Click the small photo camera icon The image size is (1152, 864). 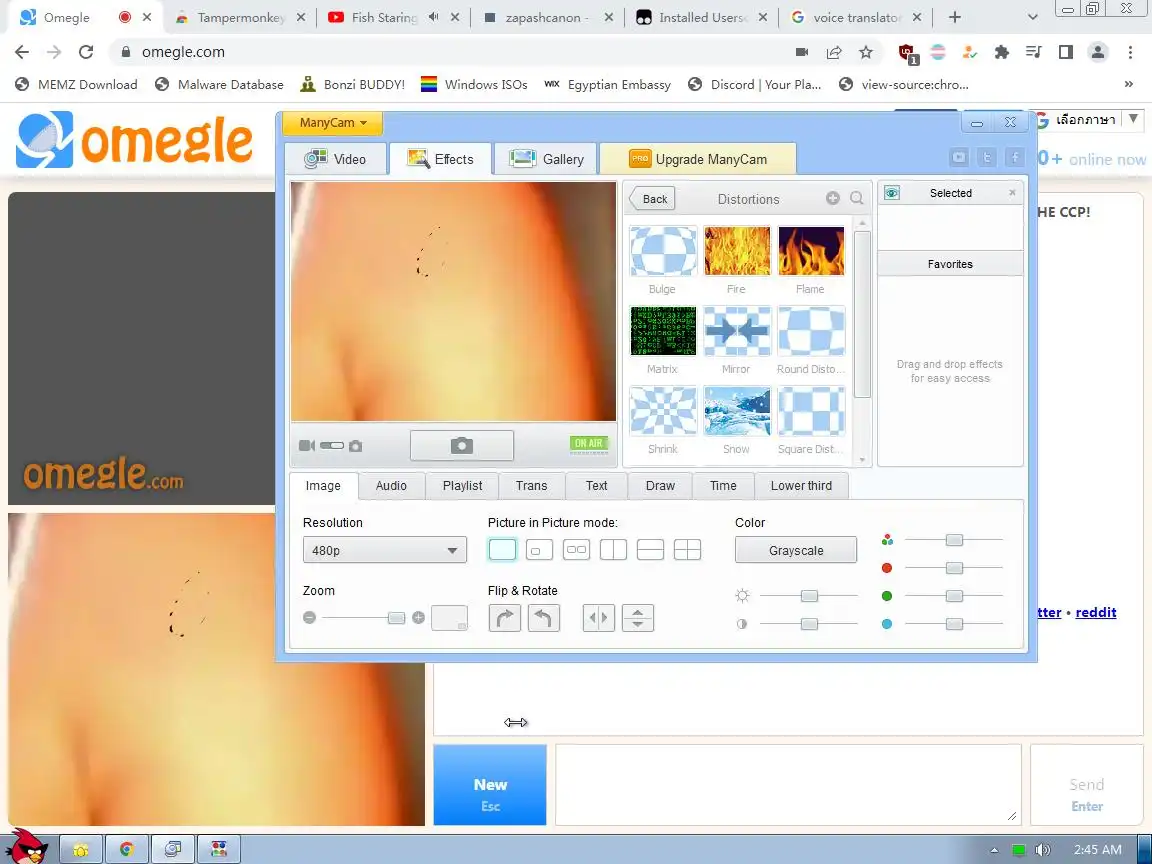pyautogui.click(x=356, y=446)
